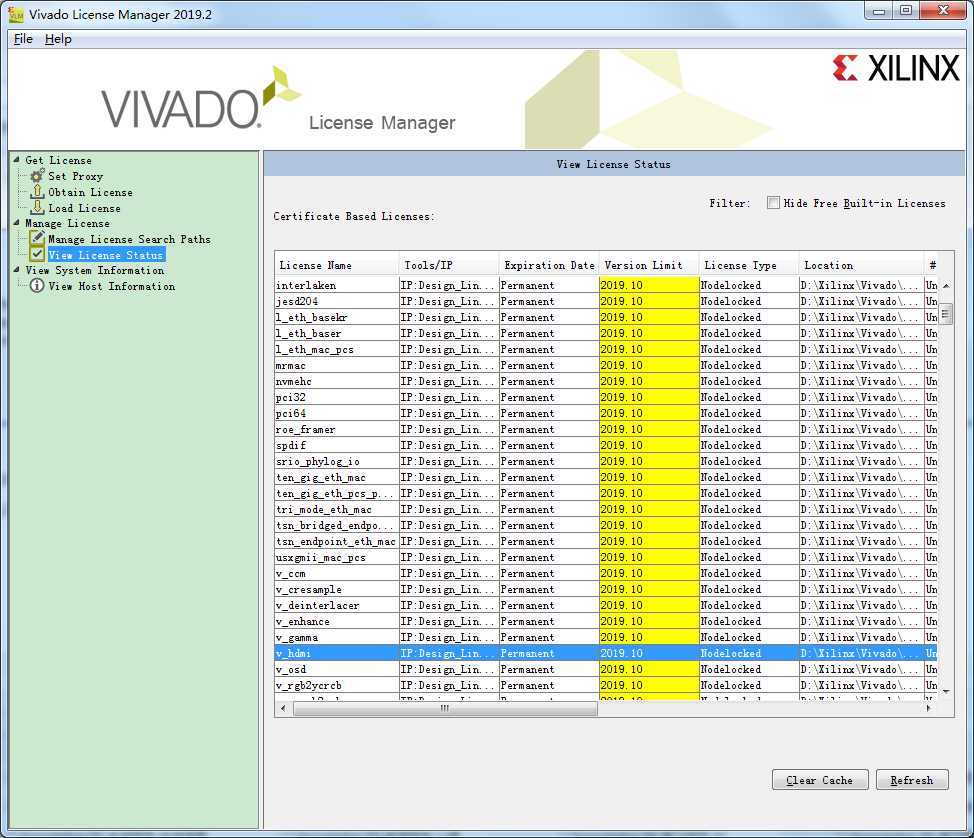Select Set Proxy in the tree
The width and height of the screenshot is (974, 838).
tap(75, 176)
